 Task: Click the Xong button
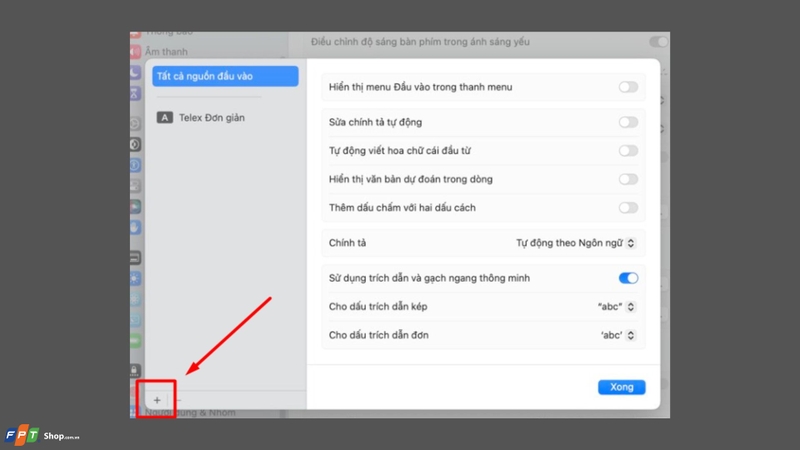621,387
